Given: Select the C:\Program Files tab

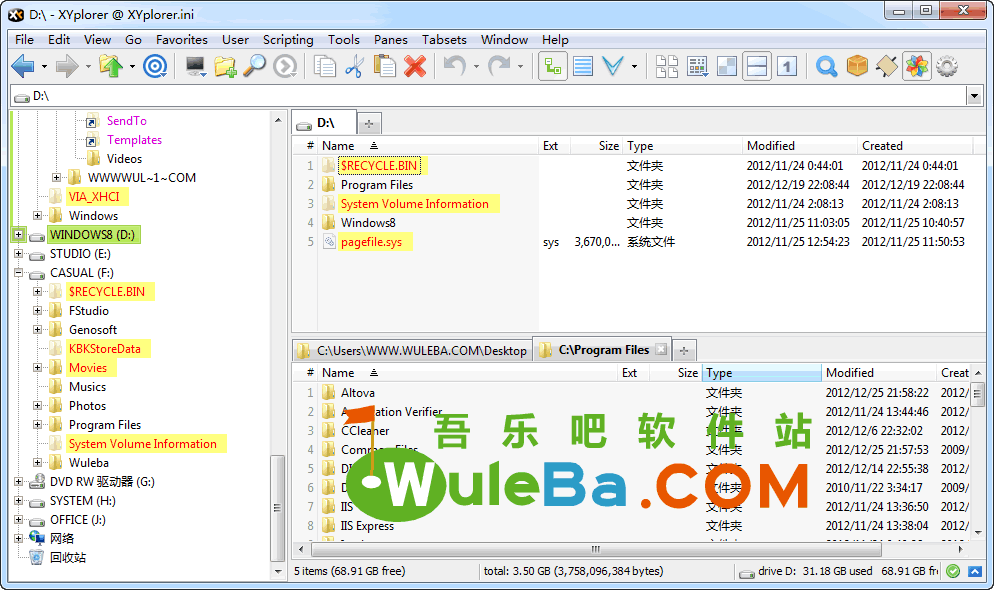Looking at the screenshot, I should click(x=603, y=350).
